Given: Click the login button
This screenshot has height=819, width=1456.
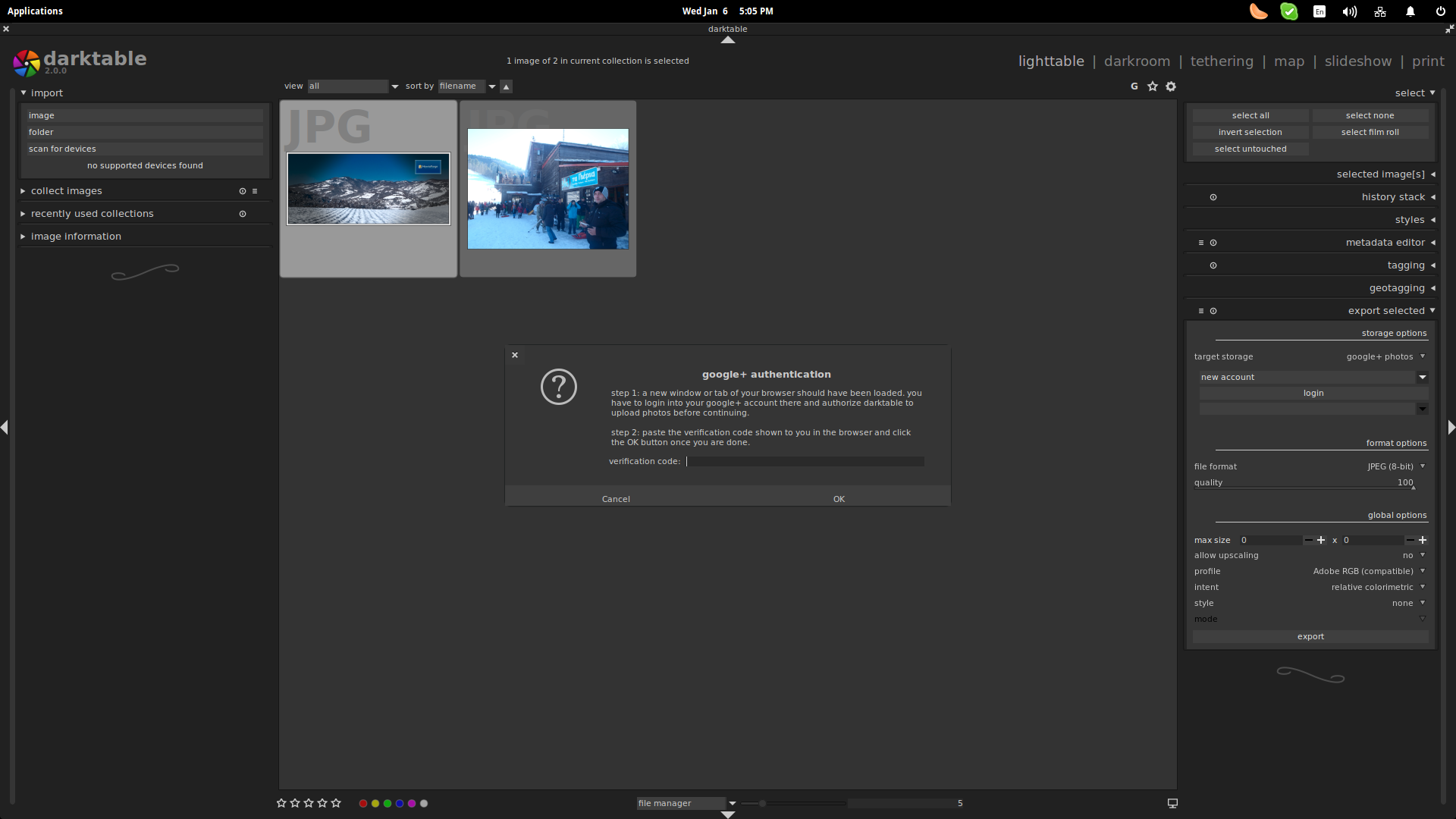Looking at the screenshot, I should [1313, 393].
